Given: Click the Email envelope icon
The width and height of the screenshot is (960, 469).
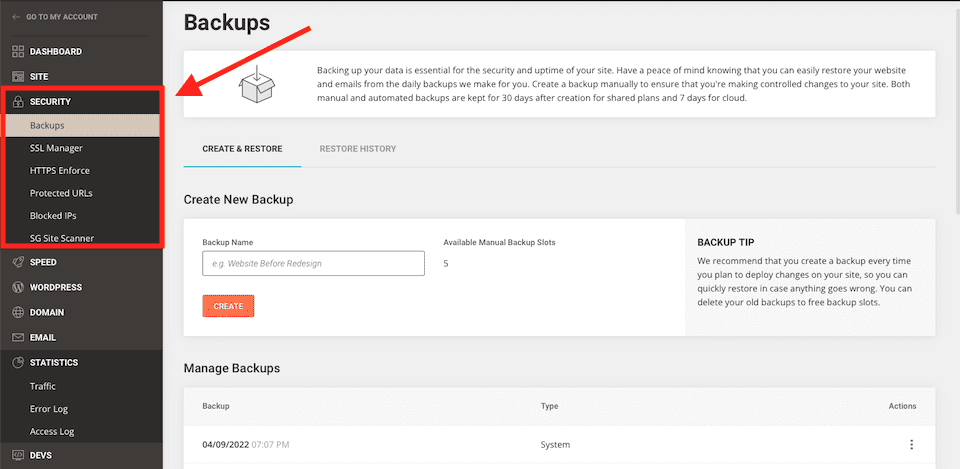Looking at the screenshot, I should click(18, 337).
